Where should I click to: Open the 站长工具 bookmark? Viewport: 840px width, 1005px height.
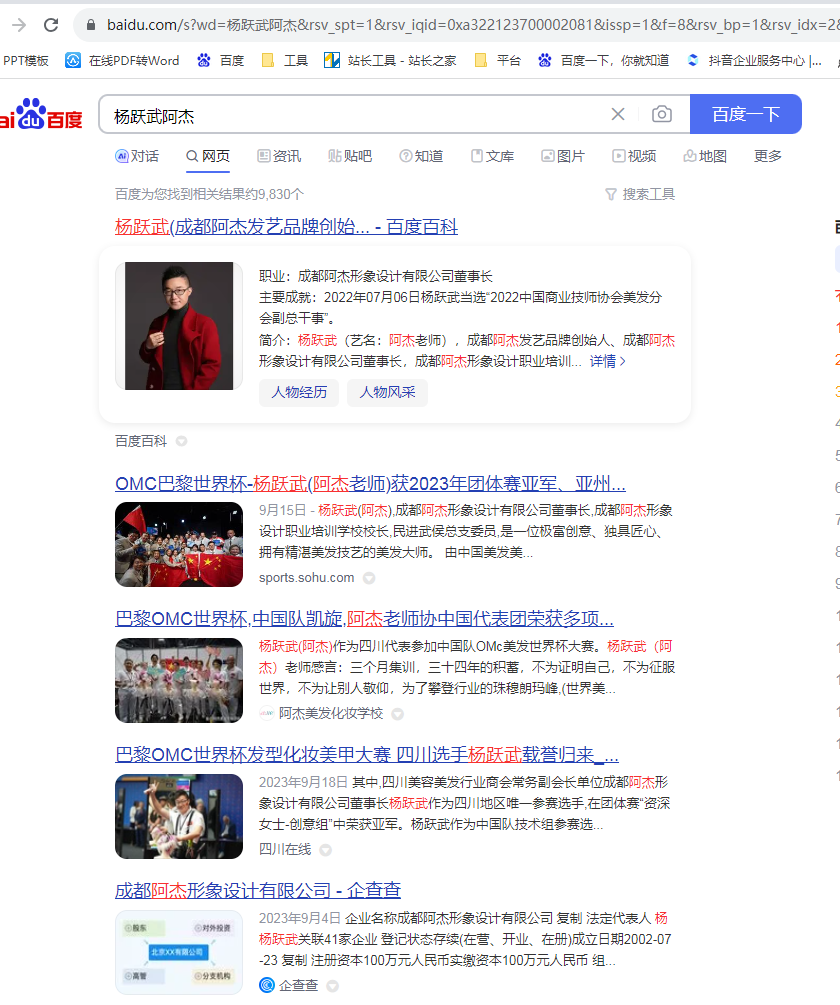coord(390,60)
